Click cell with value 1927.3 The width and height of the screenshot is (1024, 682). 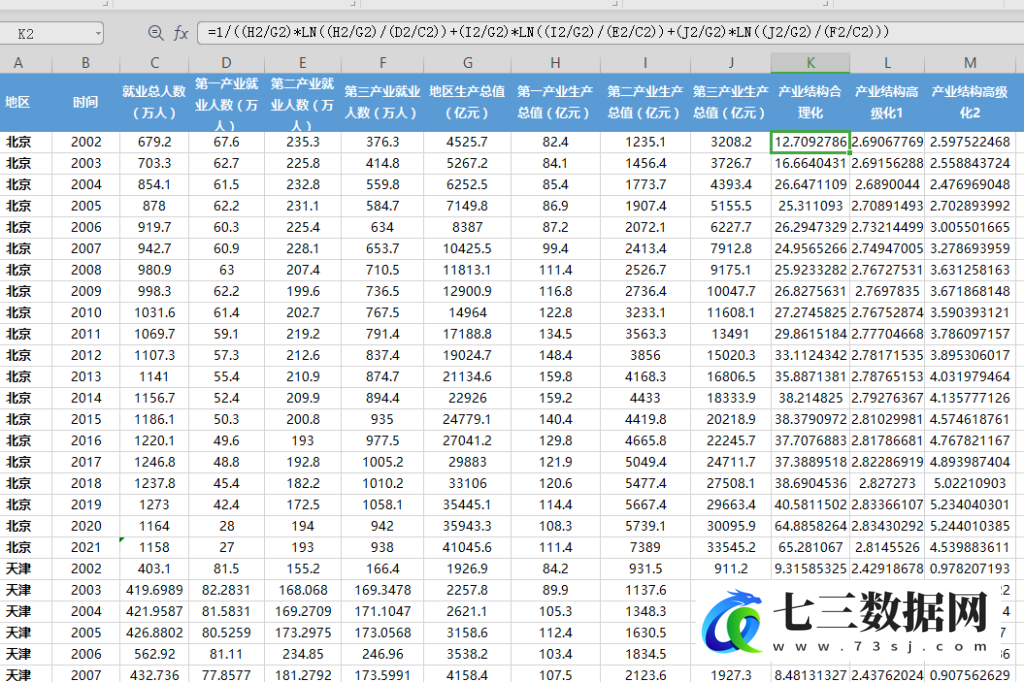click(x=731, y=675)
